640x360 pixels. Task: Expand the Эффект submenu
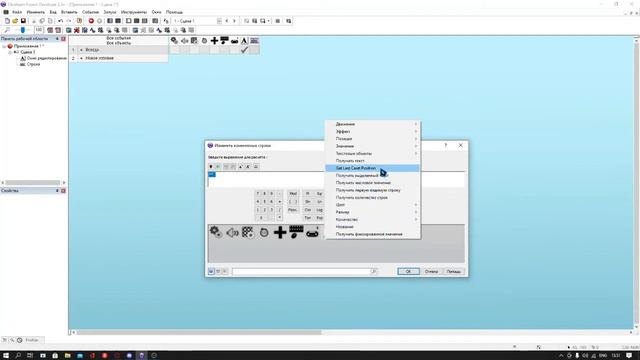373,131
